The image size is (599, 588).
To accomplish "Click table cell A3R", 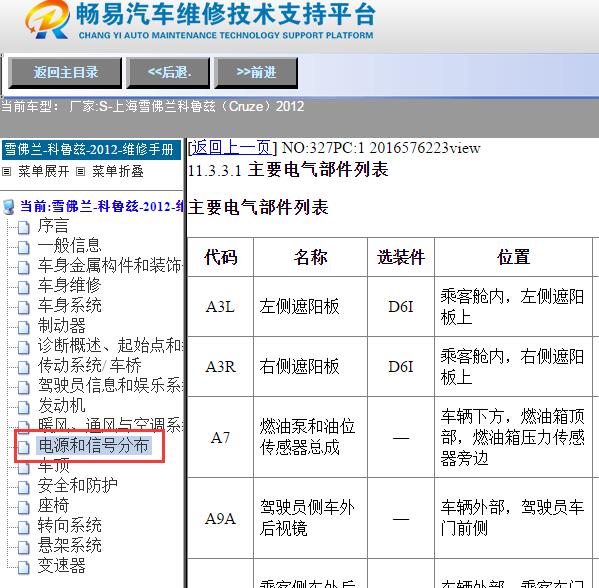I will [x=220, y=367].
